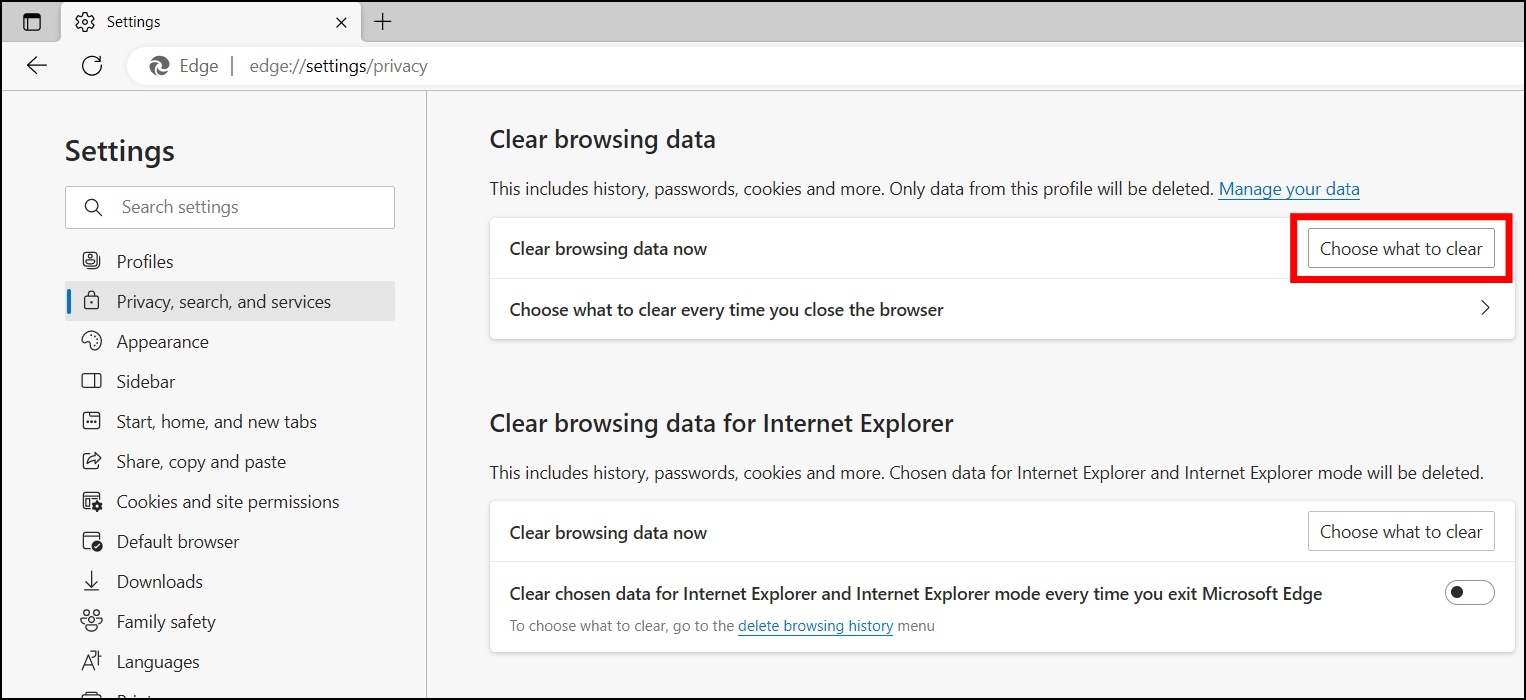
Task: Open the Manage your data link
Action: tap(1289, 189)
